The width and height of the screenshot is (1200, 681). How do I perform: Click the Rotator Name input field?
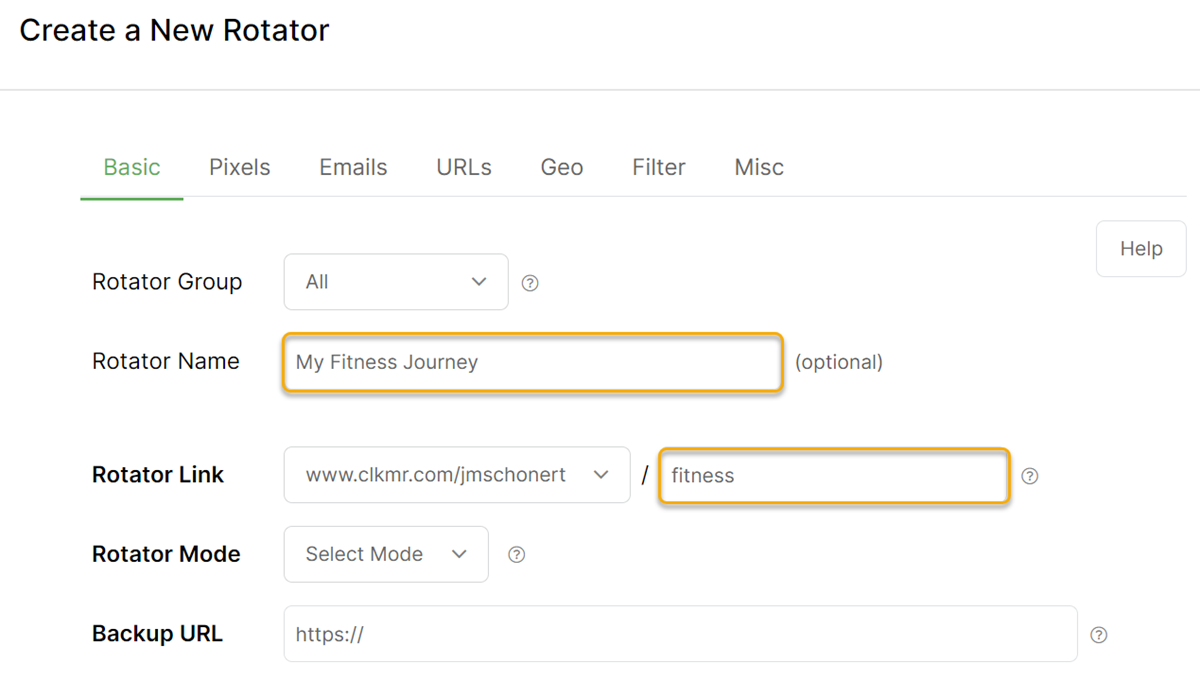click(532, 362)
